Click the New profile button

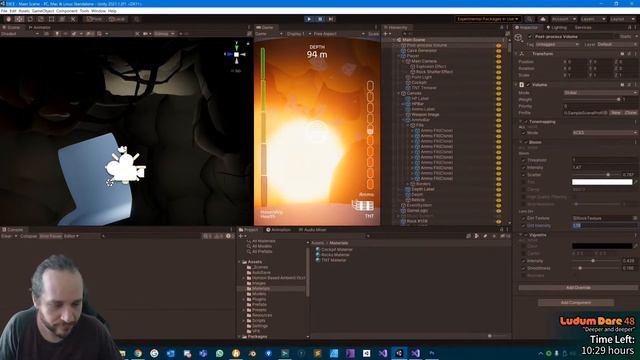click(616, 113)
